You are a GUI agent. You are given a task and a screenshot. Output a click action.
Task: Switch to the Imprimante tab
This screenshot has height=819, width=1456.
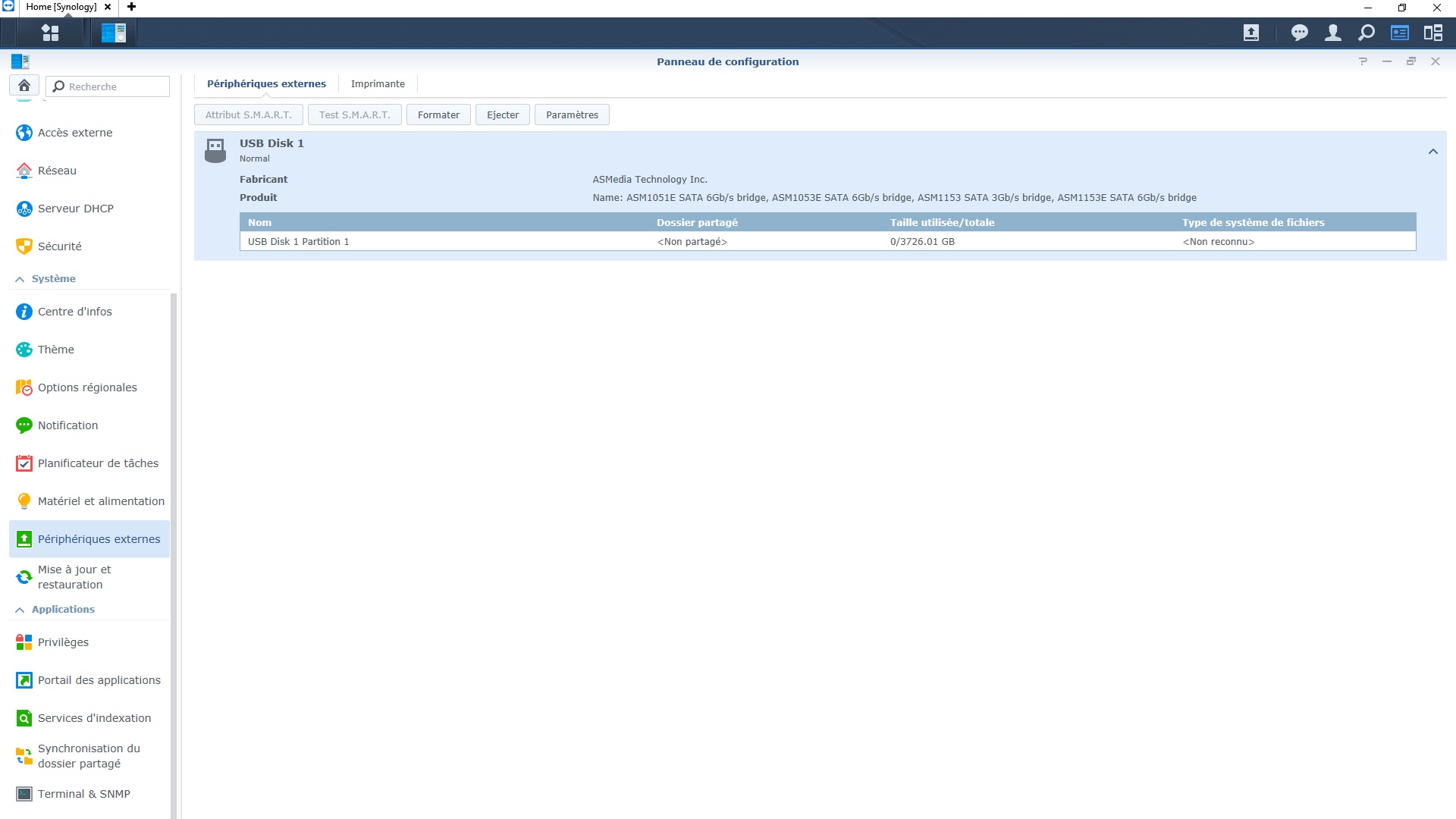click(x=378, y=84)
